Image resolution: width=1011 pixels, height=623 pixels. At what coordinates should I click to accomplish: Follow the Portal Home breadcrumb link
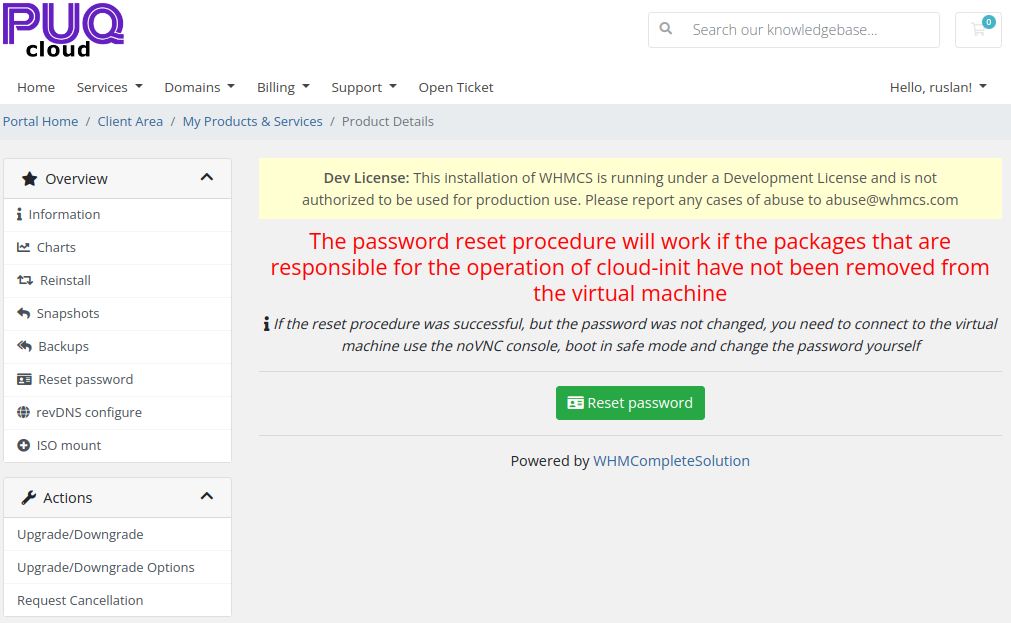[x=41, y=121]
